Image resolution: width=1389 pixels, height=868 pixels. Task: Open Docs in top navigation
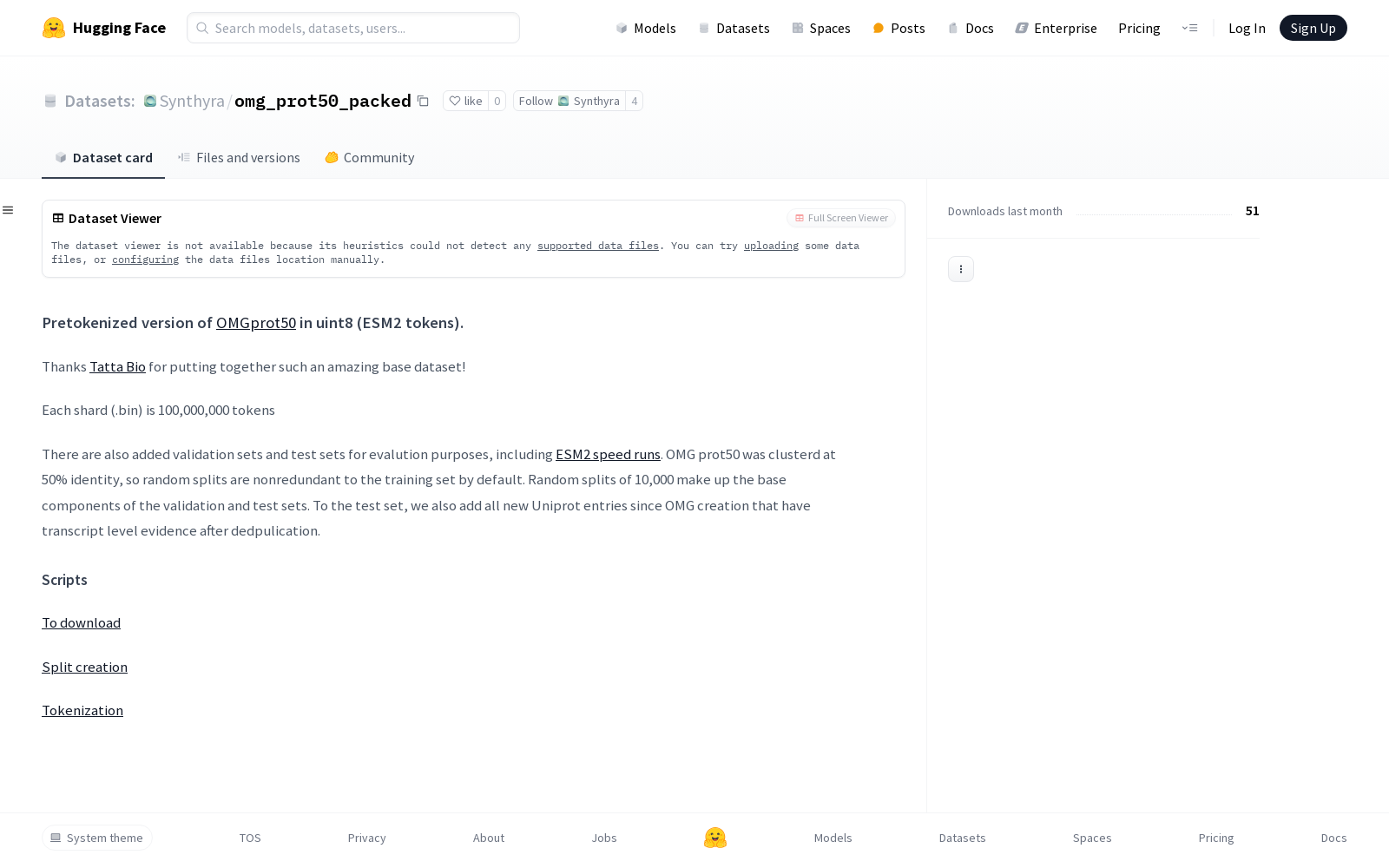pos(971,28)
